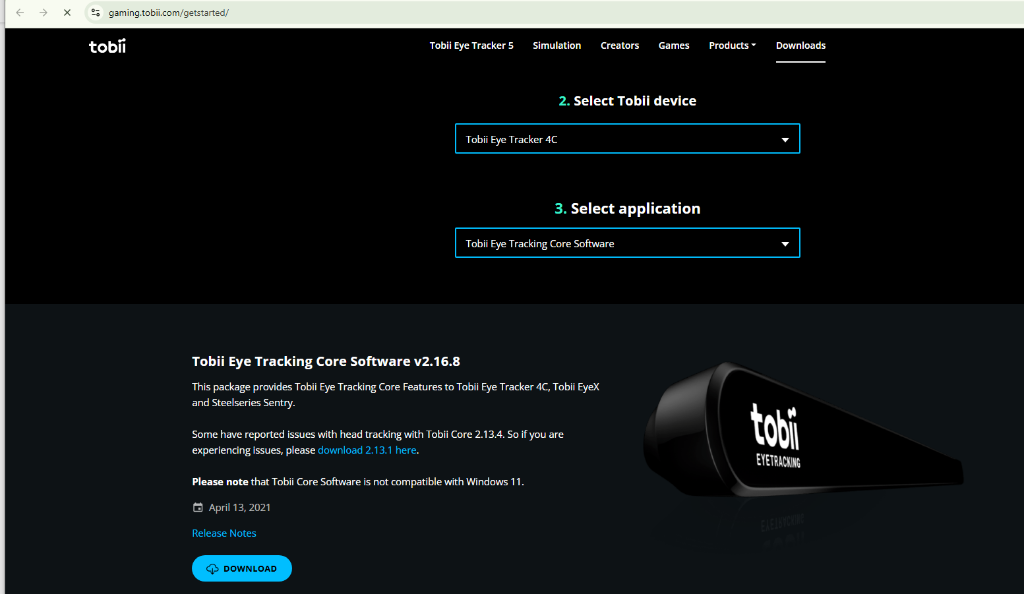Click the 'April 13, 2021' date text
Viewport: 1024px width, 594px height.
(x=240, y=507)
